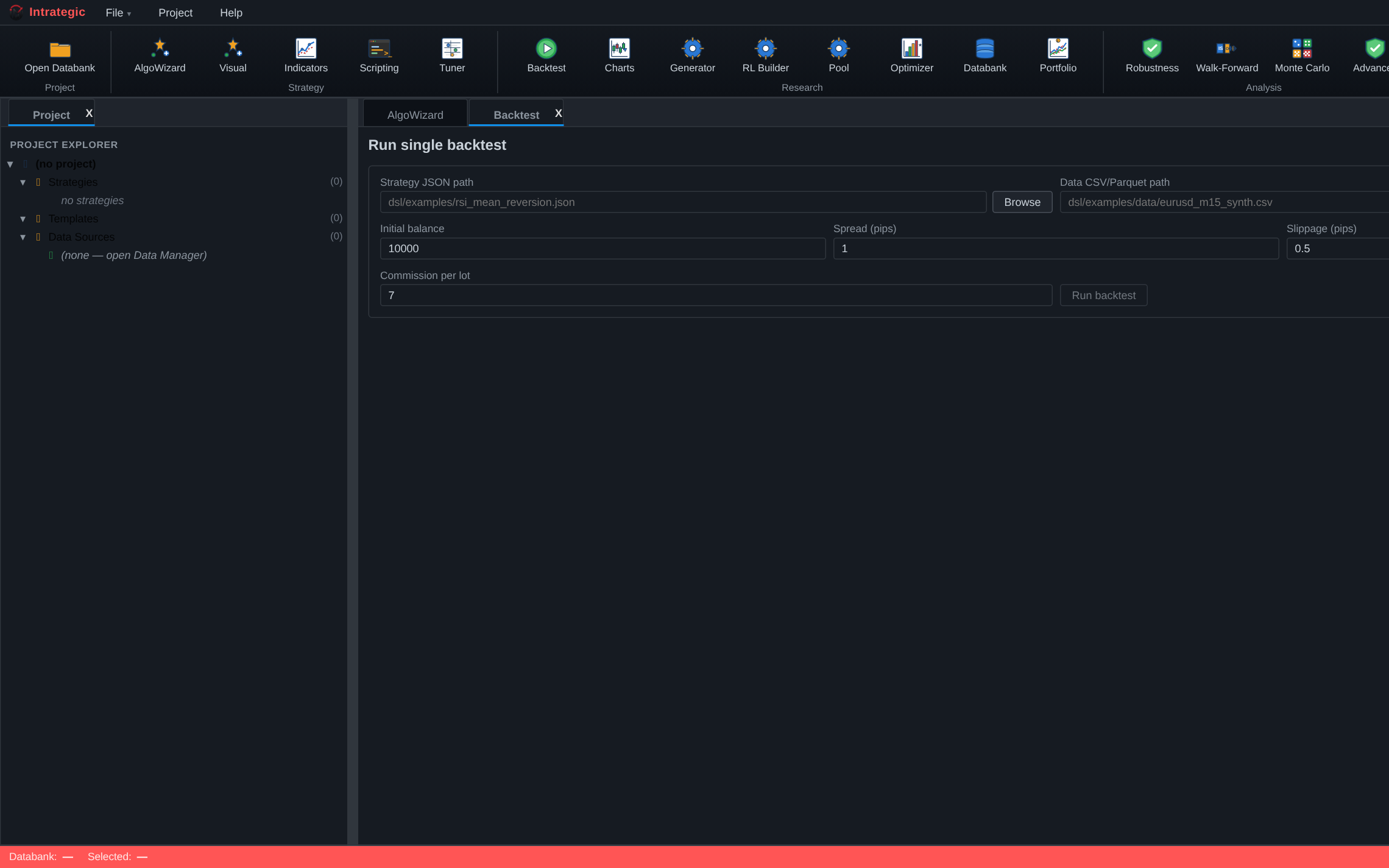Image resolution: width=1389 pixels, height=868 pixels.
Task: Edit the Initial balance field
Action: 603,249
